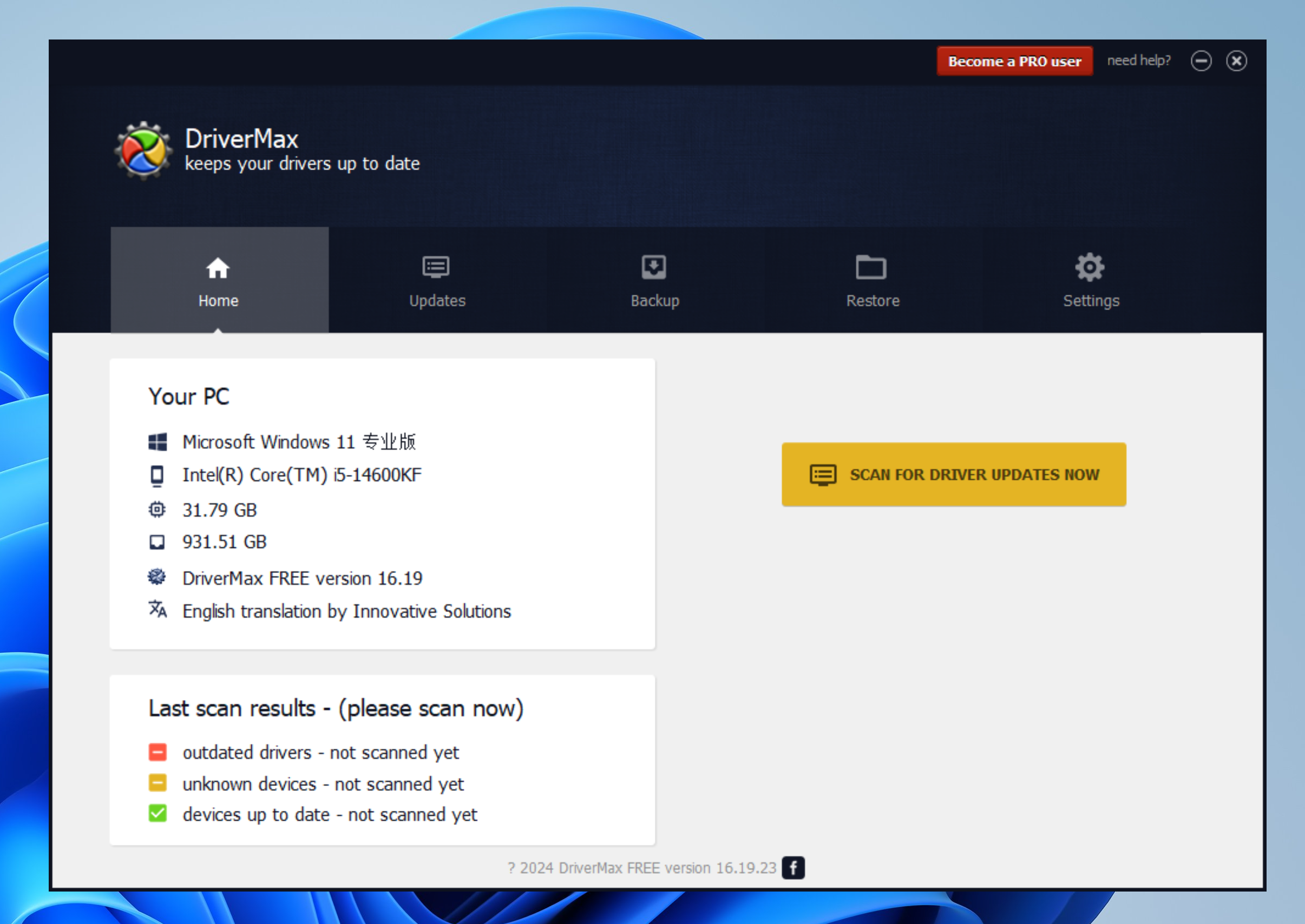Open the Settings tab
The image size is (1305, 924).
1091,280
